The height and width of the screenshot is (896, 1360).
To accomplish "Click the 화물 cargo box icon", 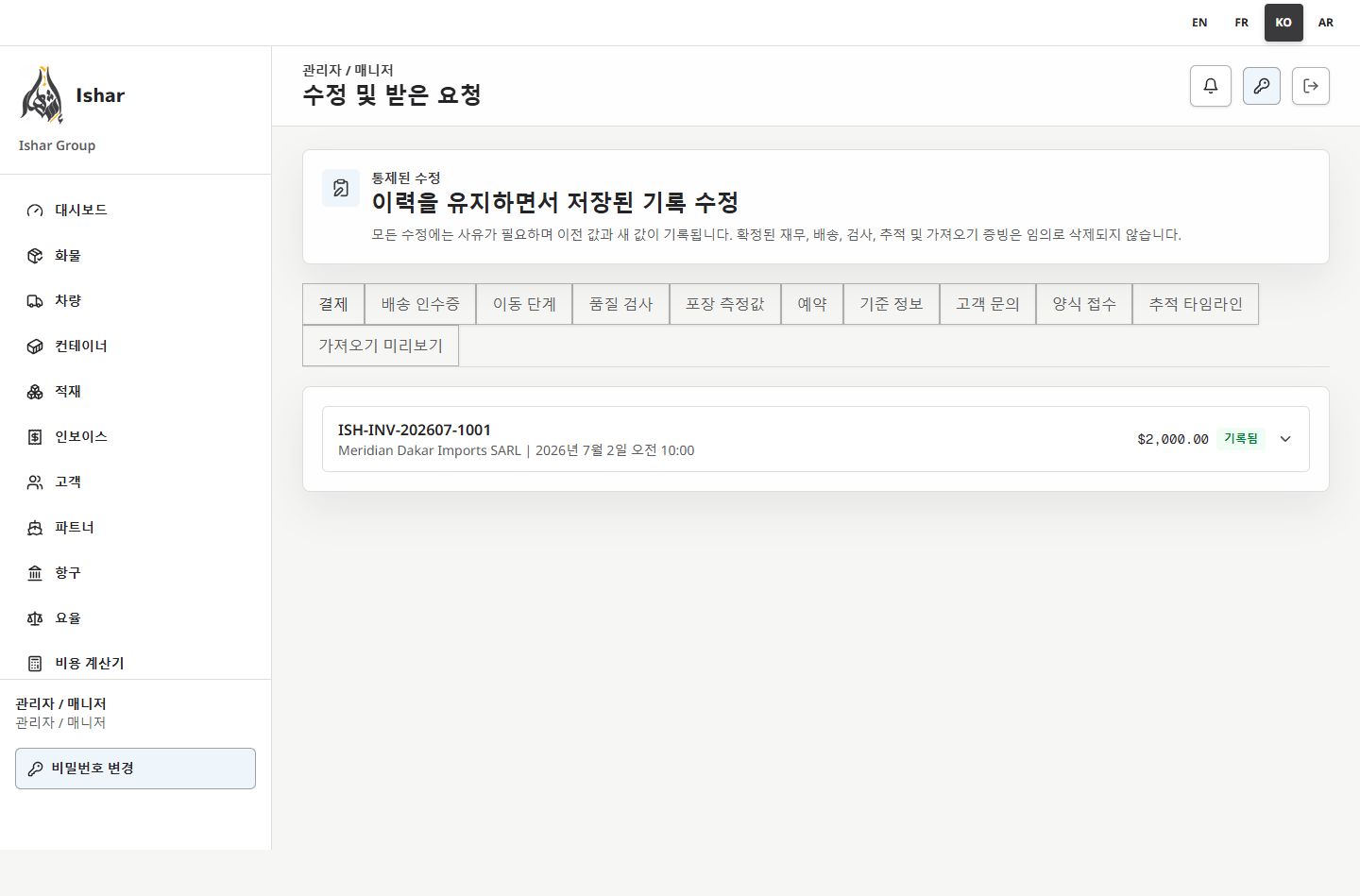I will [x=35, y=256].
